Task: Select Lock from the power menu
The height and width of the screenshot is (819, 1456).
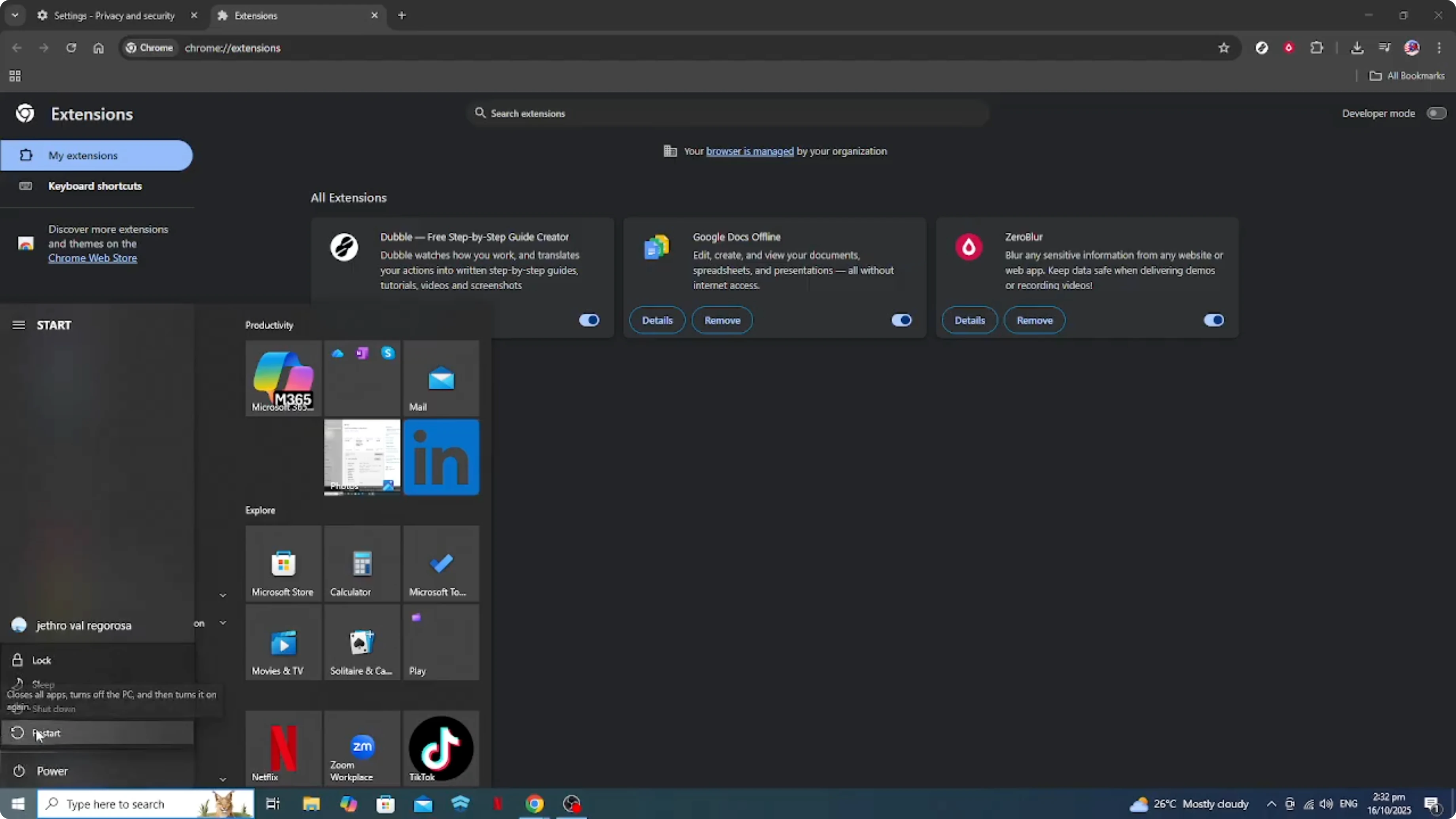Action: pos(96,660)
